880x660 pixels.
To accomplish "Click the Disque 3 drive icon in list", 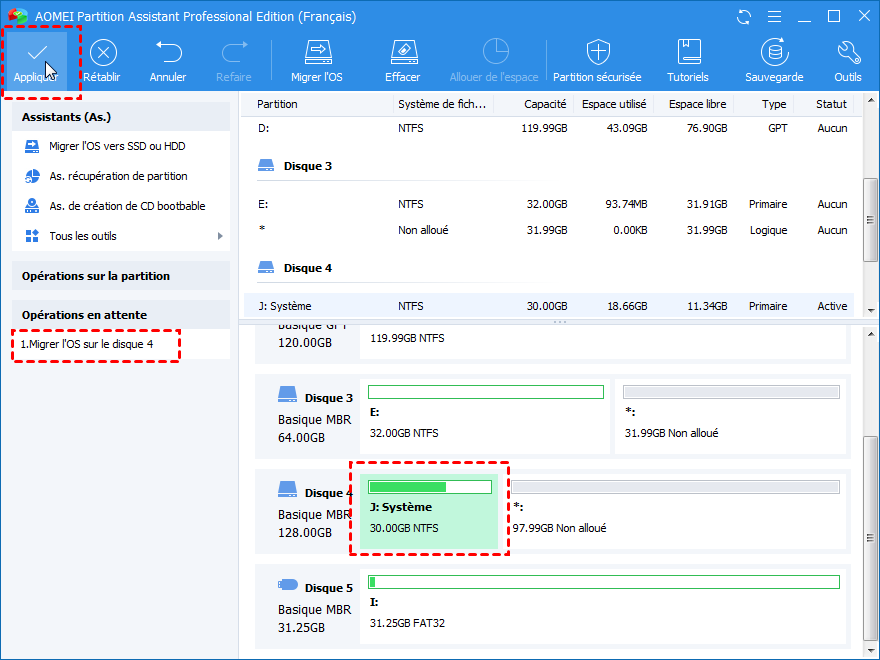I will tap(266, 166).
